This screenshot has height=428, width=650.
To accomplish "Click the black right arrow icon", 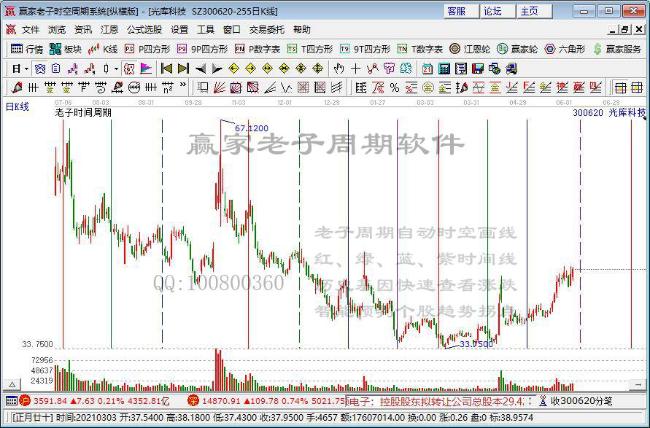I will tap(216, 69).
